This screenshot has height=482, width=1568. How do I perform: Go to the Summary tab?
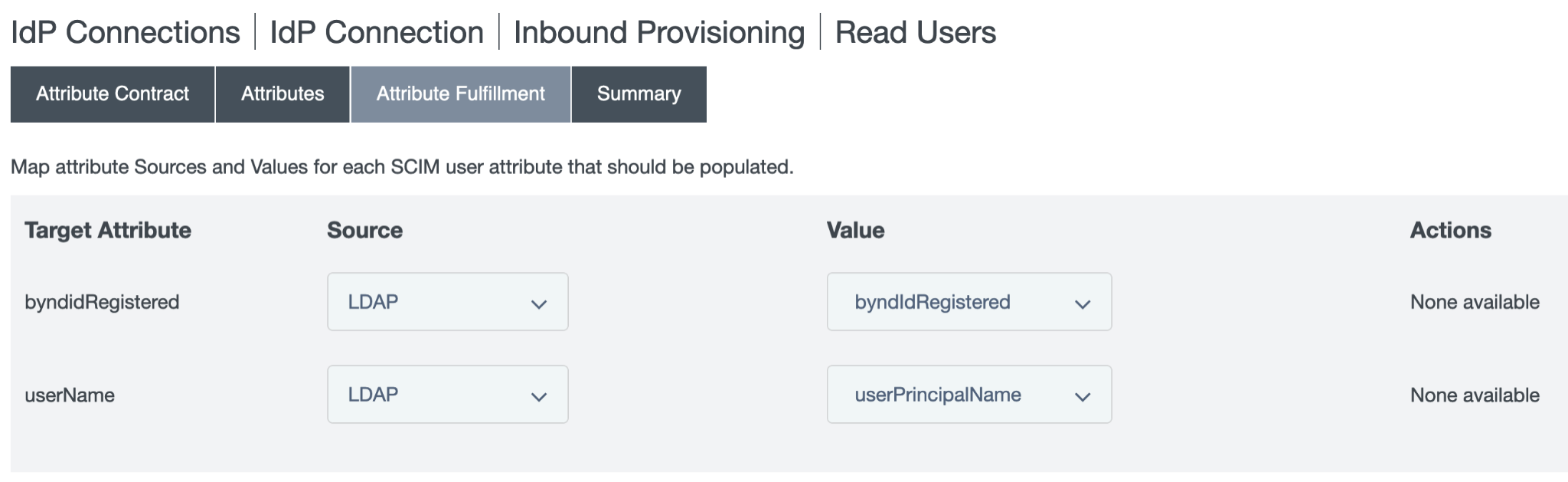coord(639,94)
